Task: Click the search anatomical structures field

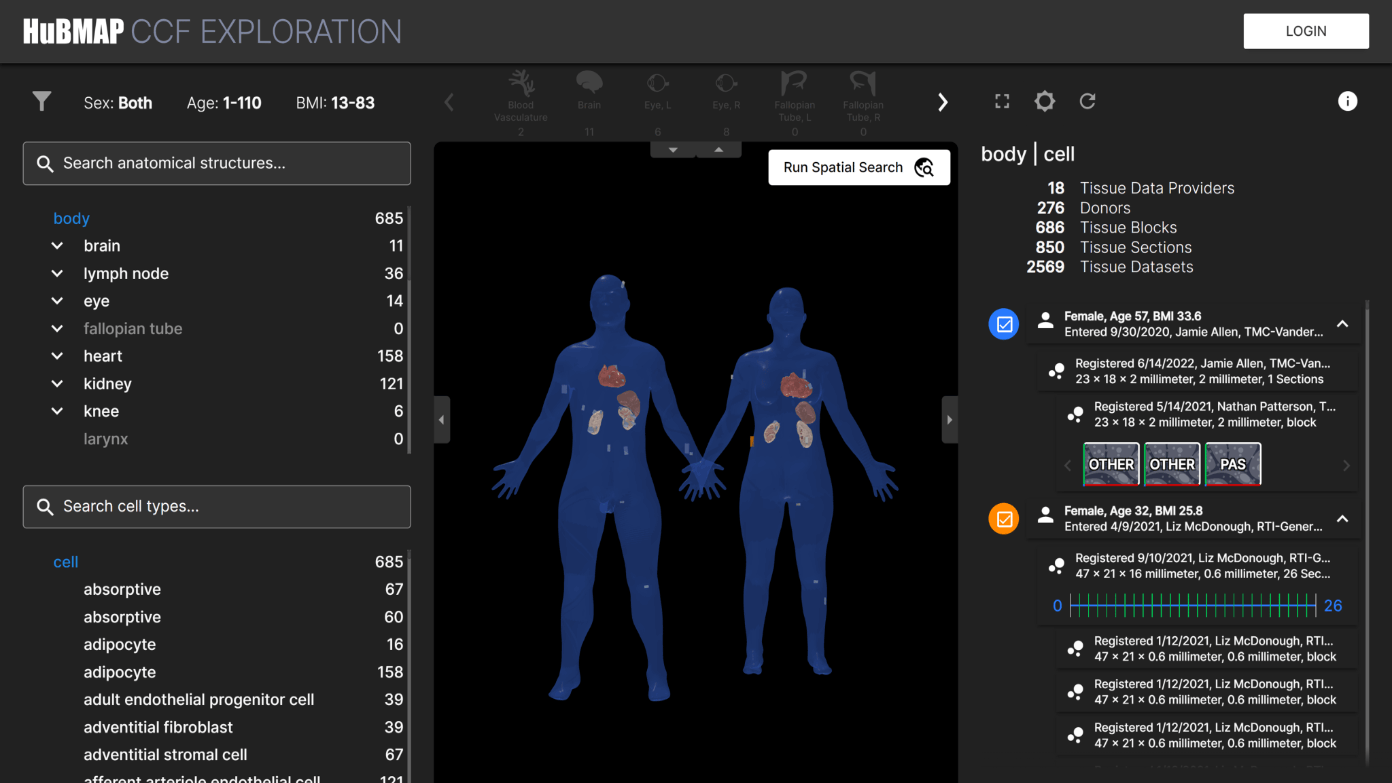Action: click(216, 163)
